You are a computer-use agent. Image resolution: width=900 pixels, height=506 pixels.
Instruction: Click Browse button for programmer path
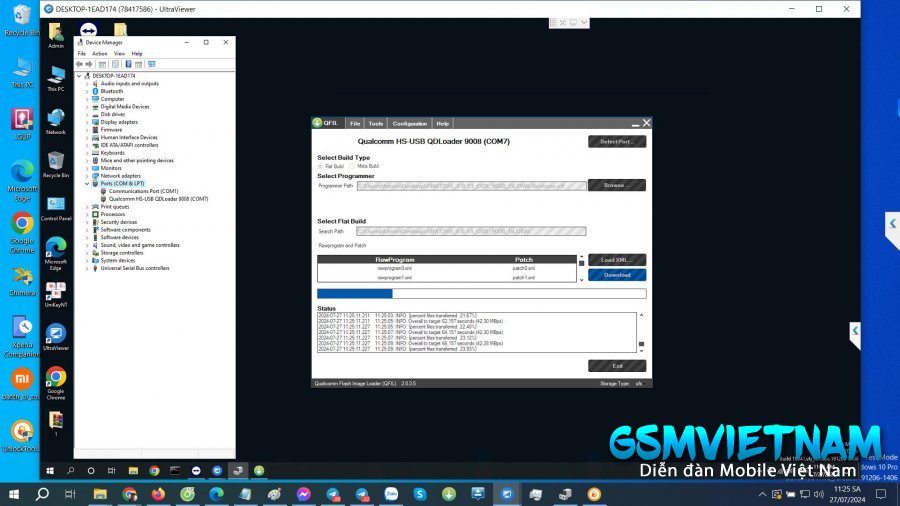pyautogui.click(x=617, y=185)
